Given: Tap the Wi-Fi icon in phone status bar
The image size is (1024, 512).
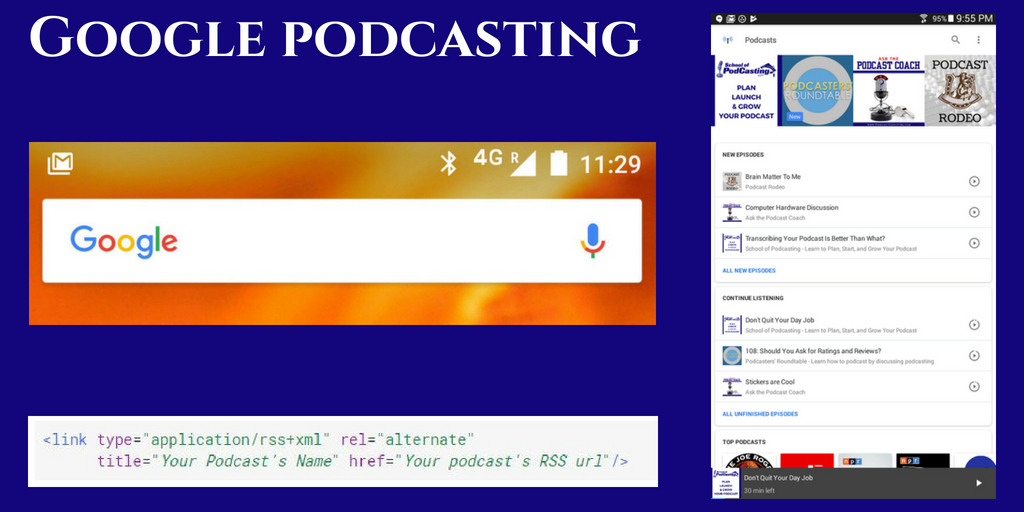Looking at the screenshot, I should click(923, 19).
